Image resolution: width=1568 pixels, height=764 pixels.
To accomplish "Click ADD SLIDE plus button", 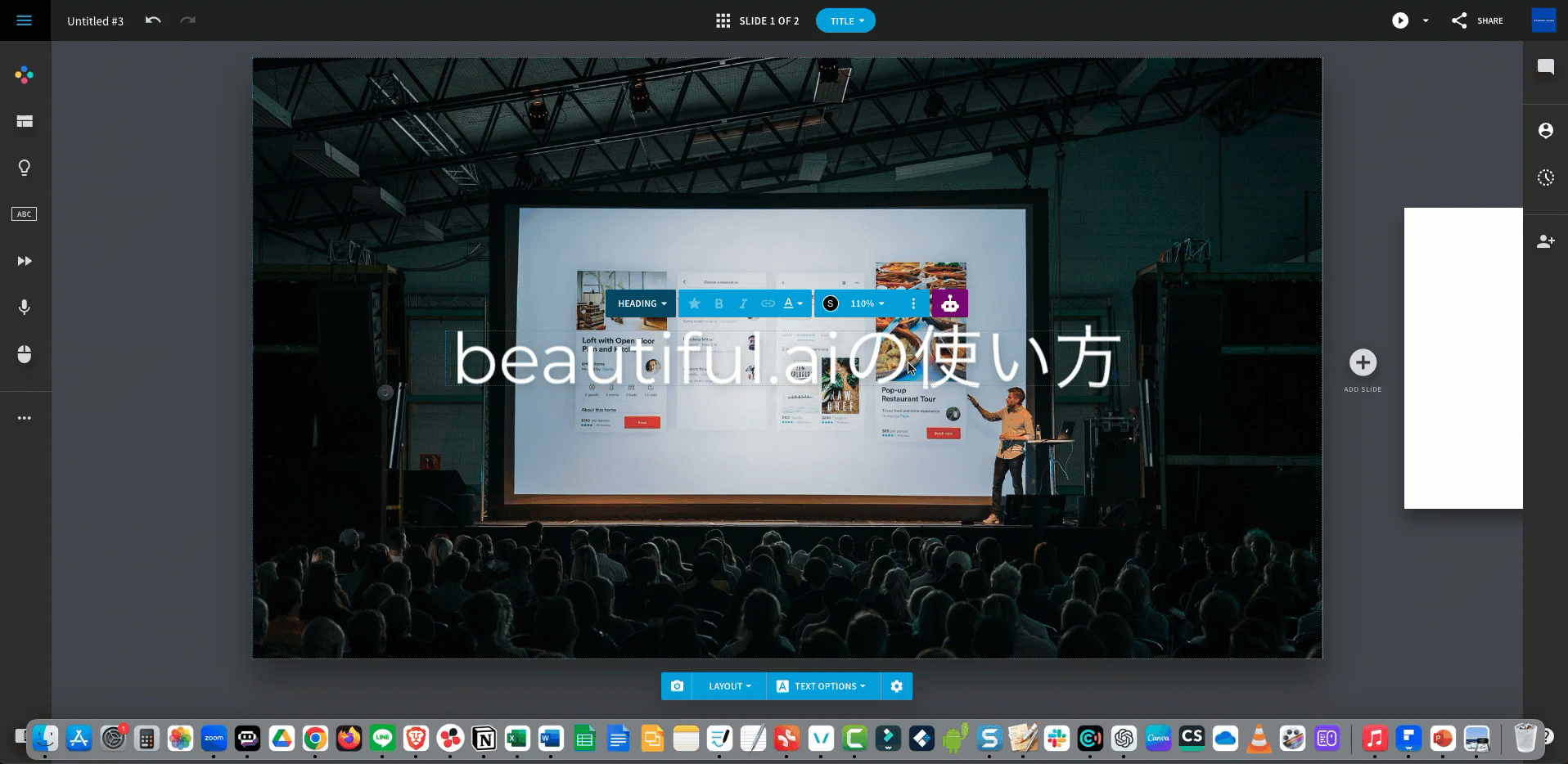I will pos(1363,362).
